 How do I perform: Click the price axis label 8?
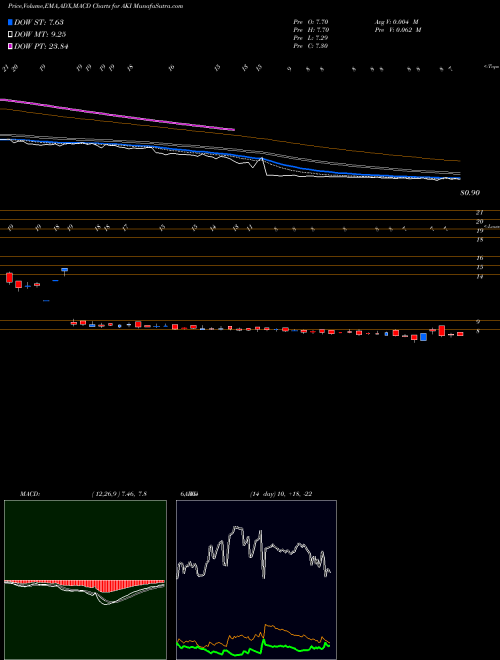[478, 331]
